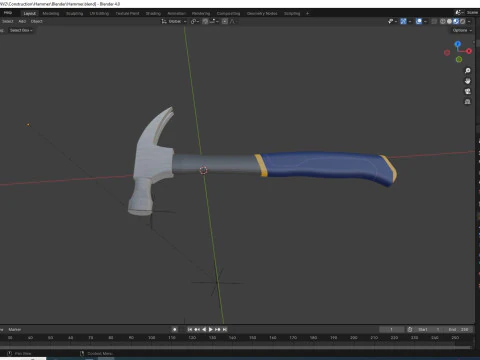The image size is (480, 360).
Task: Click the negative X axis gizmo ball
Action: coord(447,53)
